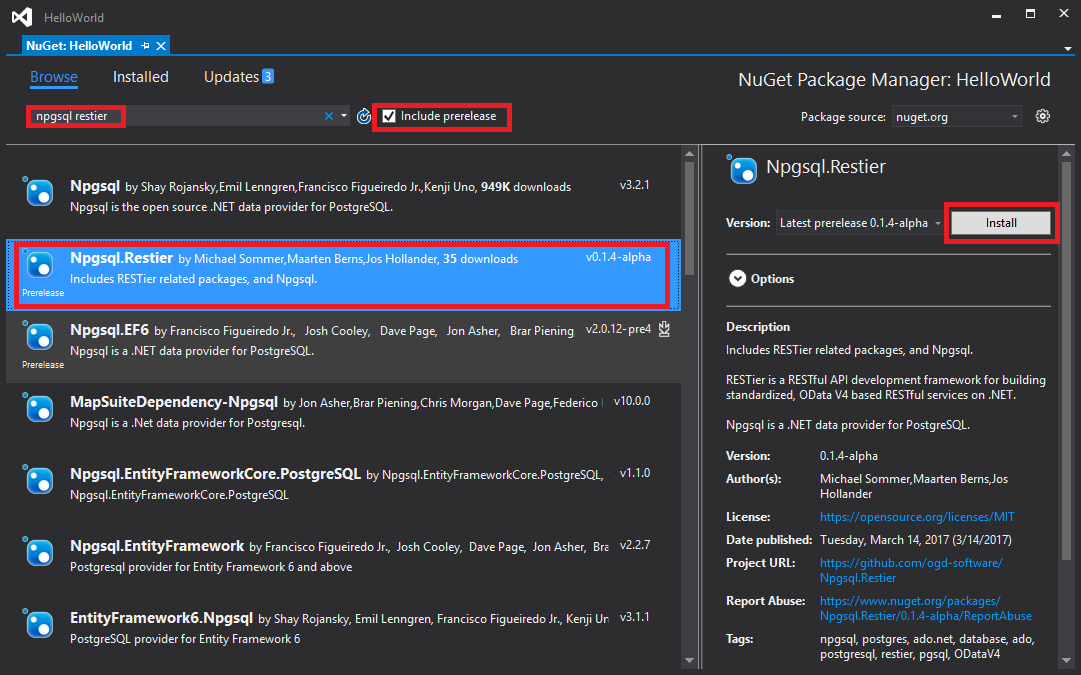Open the search history dropdown arrow
Viewport: 1081px width, 675px height.
coord(344,116)
